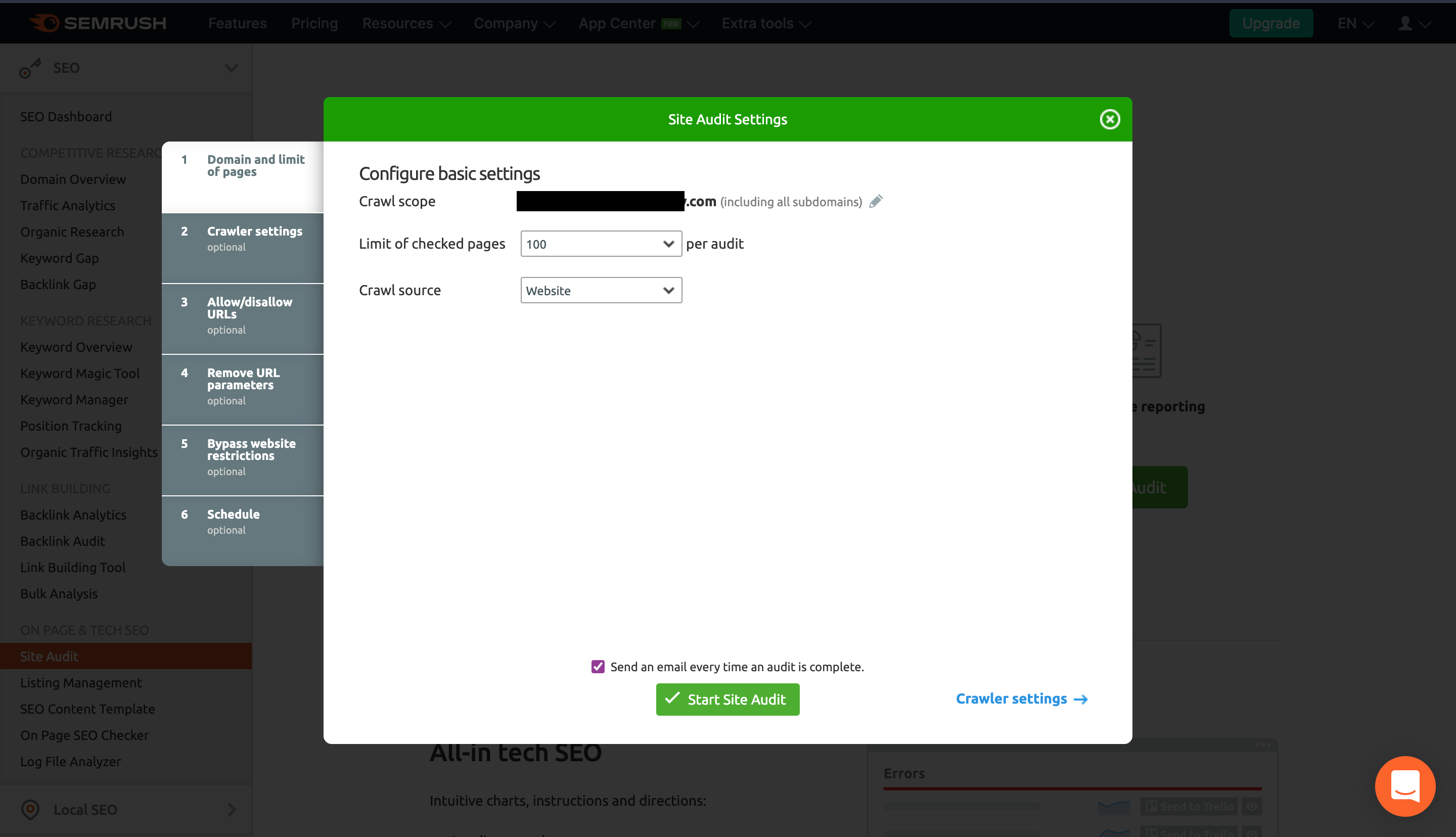Click the Upgrade button
Image resolution: width=1456 pixels, height=837 pixels.
point(1270,24)
